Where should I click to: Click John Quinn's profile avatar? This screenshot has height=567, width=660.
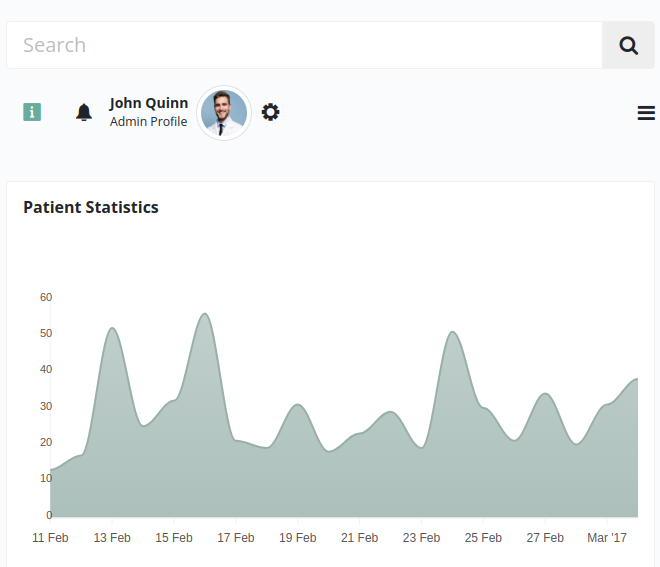point(224,113)
